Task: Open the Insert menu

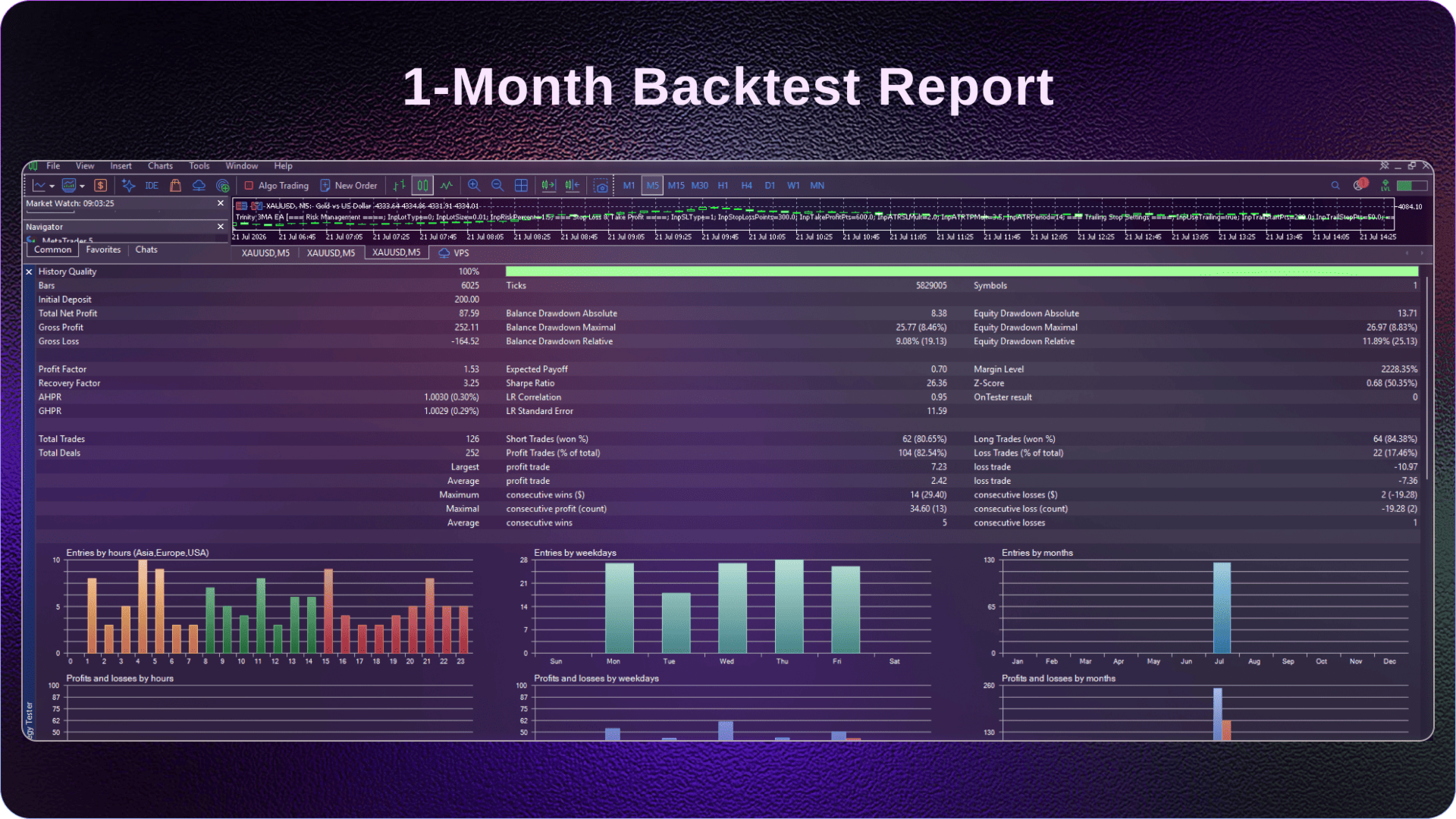Action: pyautogui.click(x=121, y=166)
